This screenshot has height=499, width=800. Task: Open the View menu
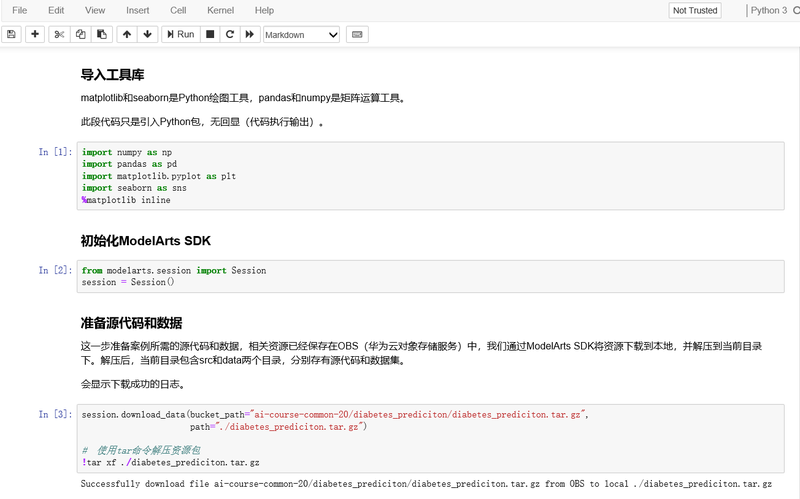(95, 10)
